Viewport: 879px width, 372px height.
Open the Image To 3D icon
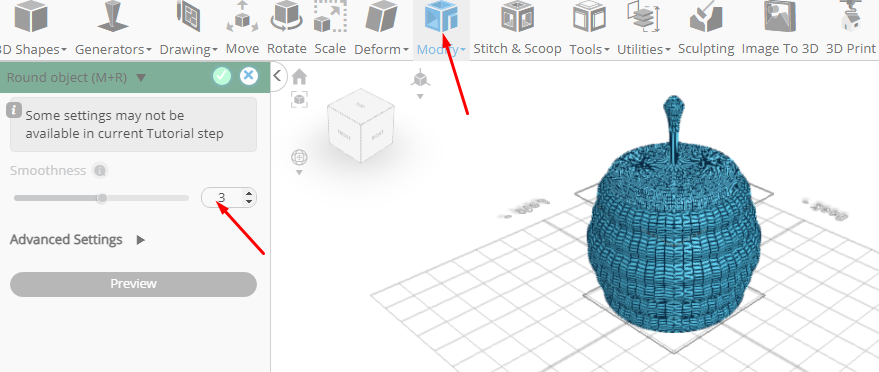(780, 17)
